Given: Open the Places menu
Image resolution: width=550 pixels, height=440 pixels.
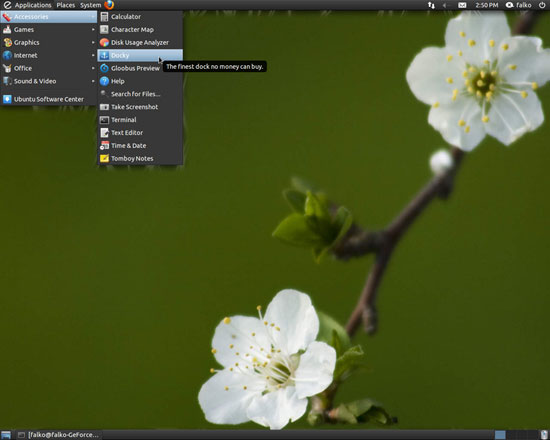Looking at the screenshot, I should pyautogui.click(x=66, y=5).
